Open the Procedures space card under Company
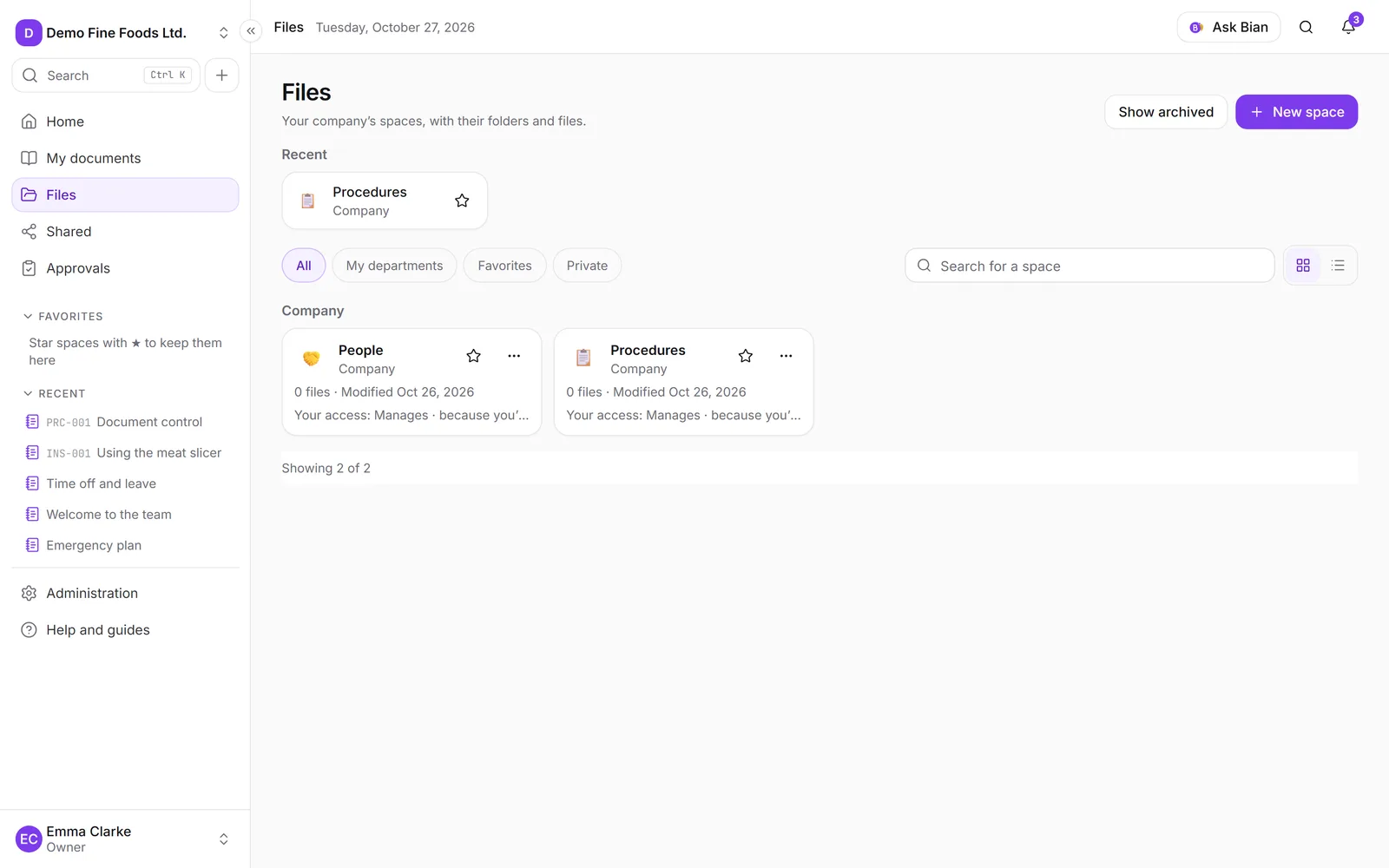The height and width of the screenshot is (868, 1389). (x=684, y=382)
